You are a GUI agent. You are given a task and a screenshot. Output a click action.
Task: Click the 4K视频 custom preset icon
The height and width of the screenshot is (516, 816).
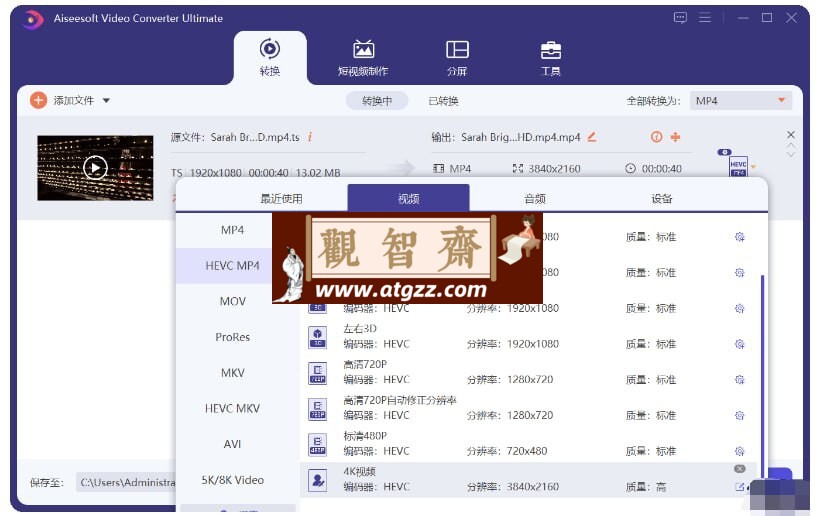click(x=317, y=480)
